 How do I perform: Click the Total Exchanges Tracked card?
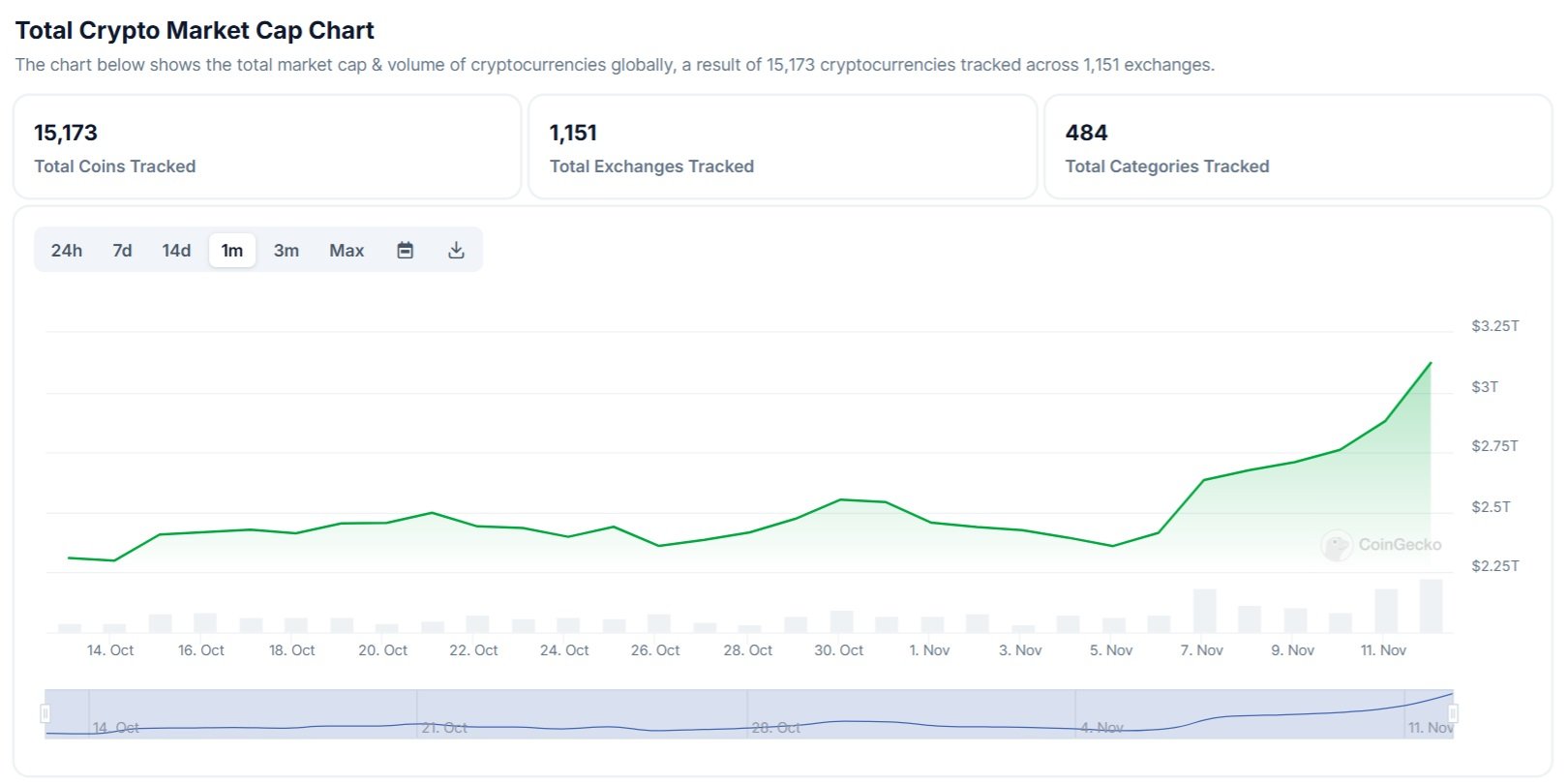tap(782, 147)
